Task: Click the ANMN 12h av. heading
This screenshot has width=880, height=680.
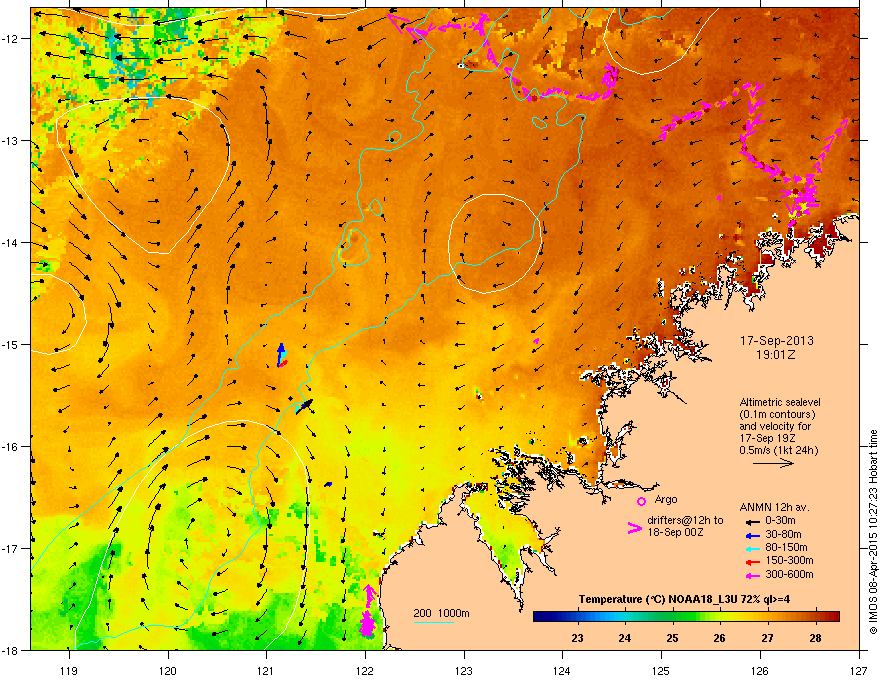Action: pos(774,507)
